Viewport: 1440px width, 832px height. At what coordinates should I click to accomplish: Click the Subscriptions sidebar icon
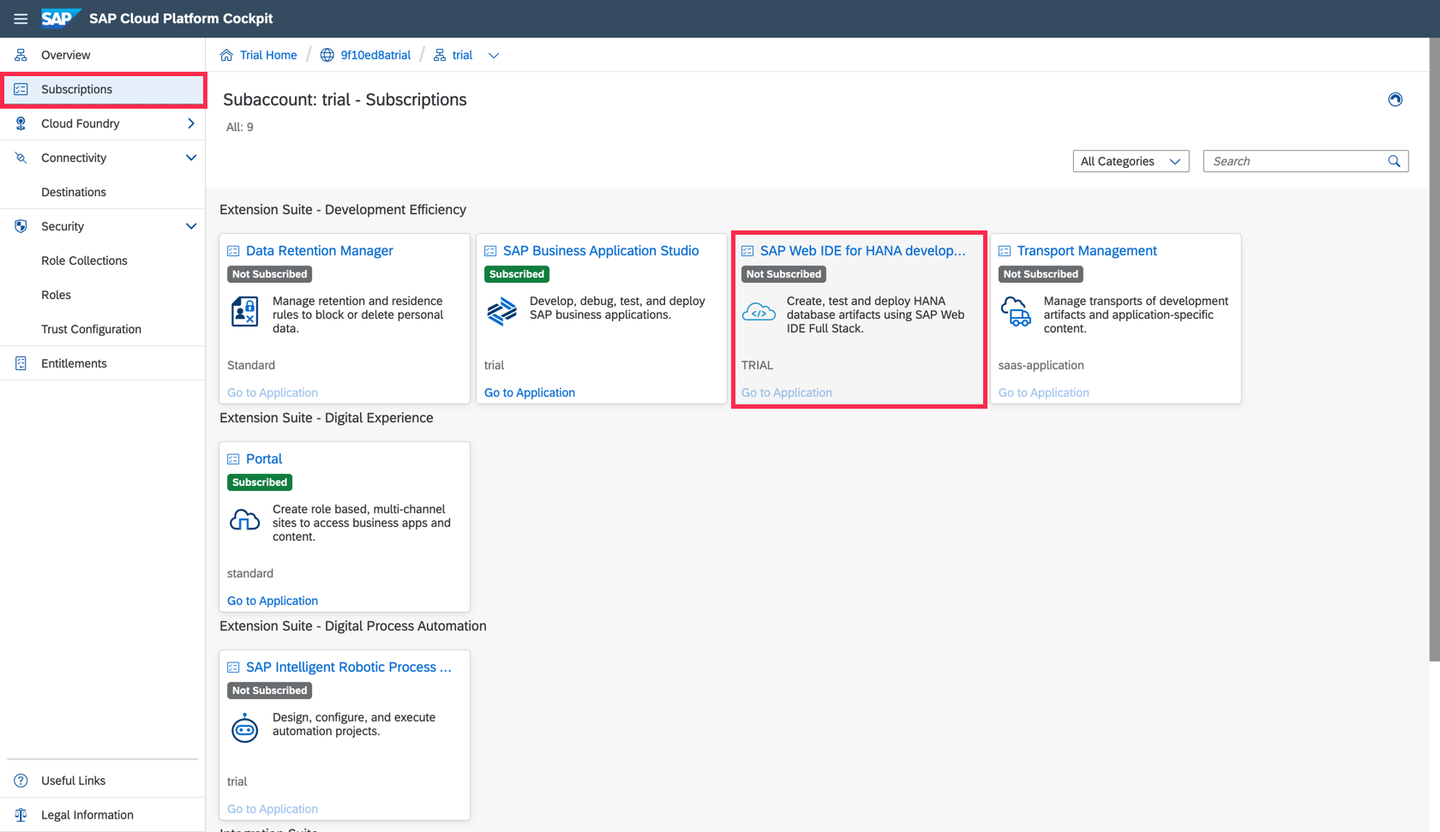pyautogui.click(x=21, y=89)
